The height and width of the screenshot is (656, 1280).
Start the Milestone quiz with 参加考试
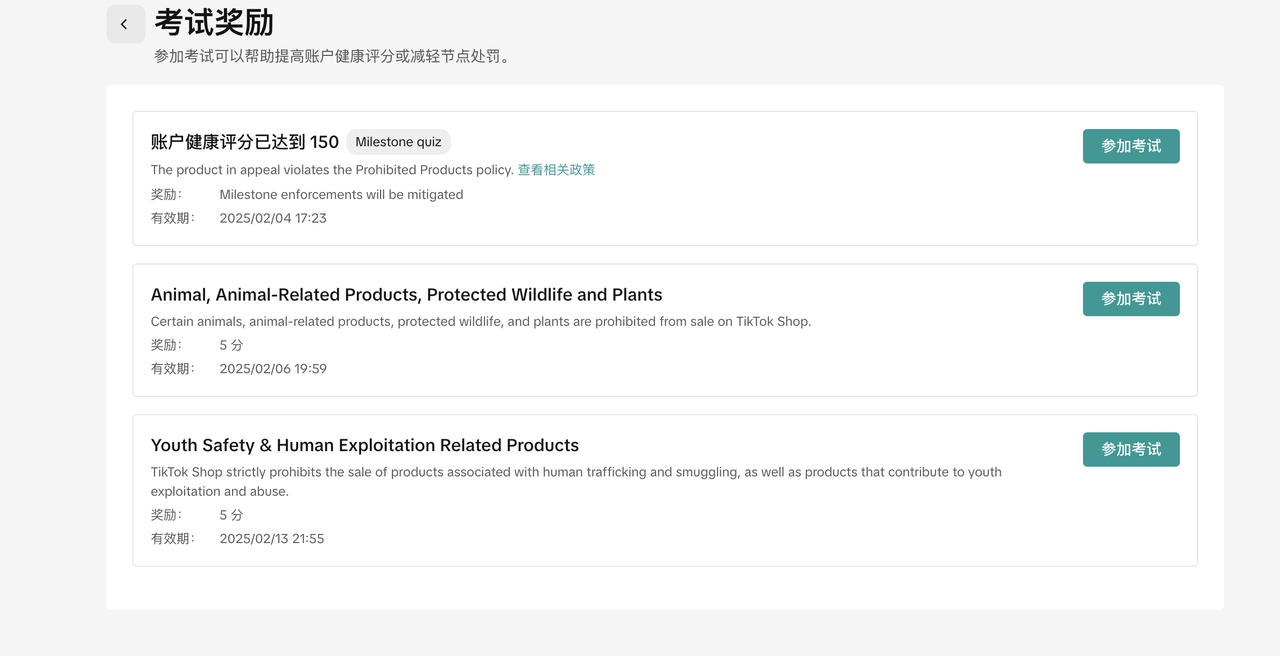point(1130,146)
